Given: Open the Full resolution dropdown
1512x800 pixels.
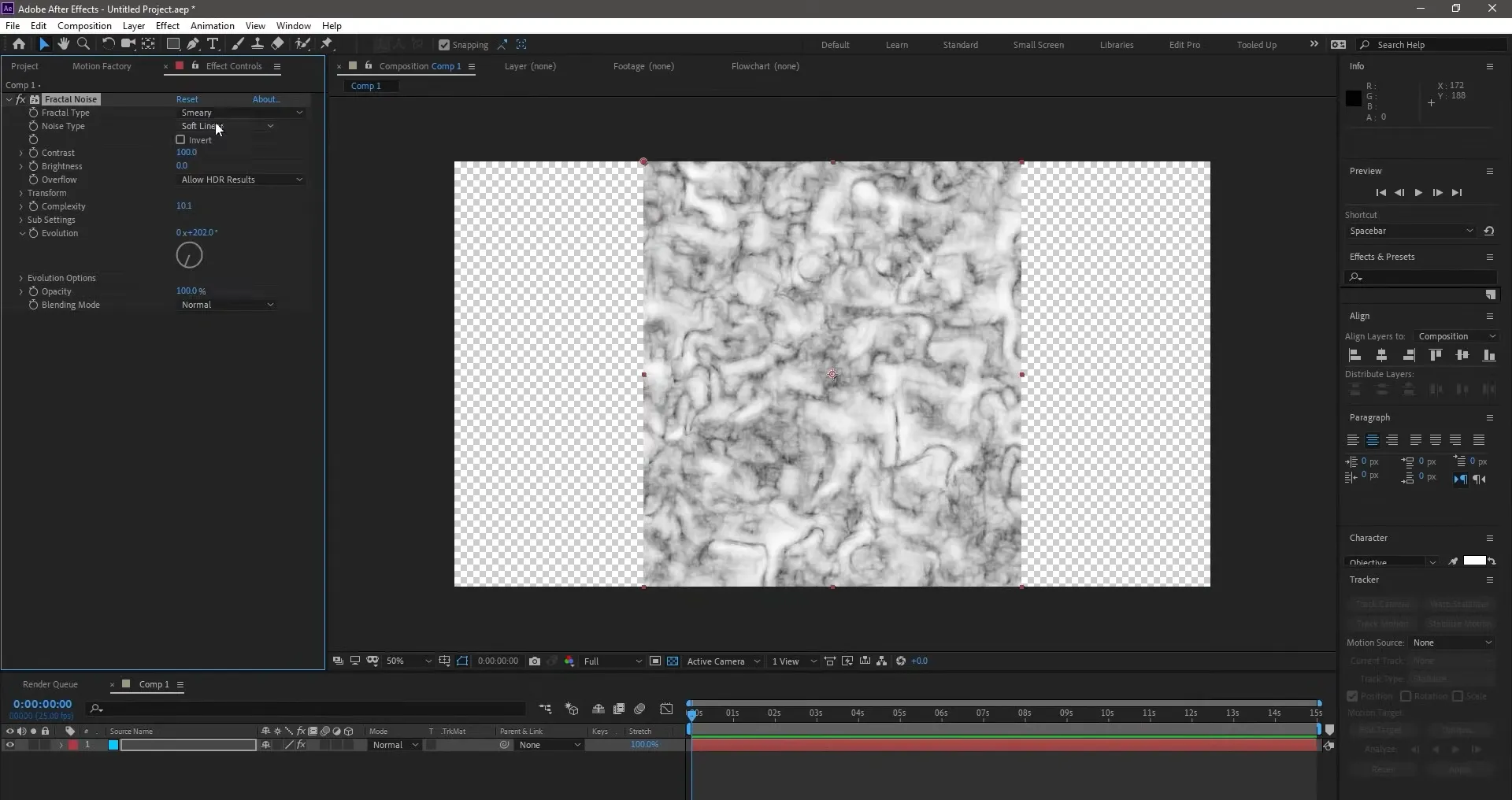Looking at the screenshot, I should pyautogui.click(x=613, y=661).
